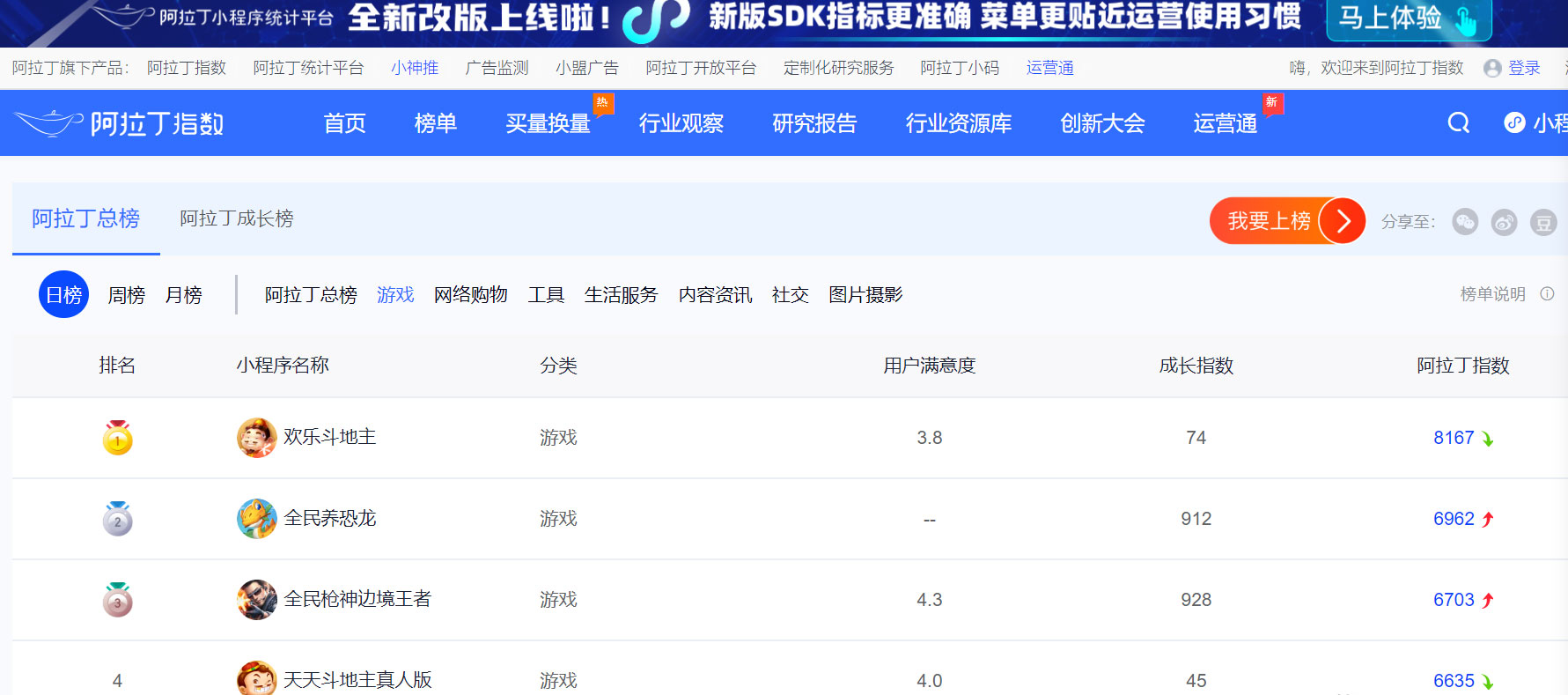Open 运营通 in the blue navigation bar
The image size is (1568, 695).
[1225, 123]
